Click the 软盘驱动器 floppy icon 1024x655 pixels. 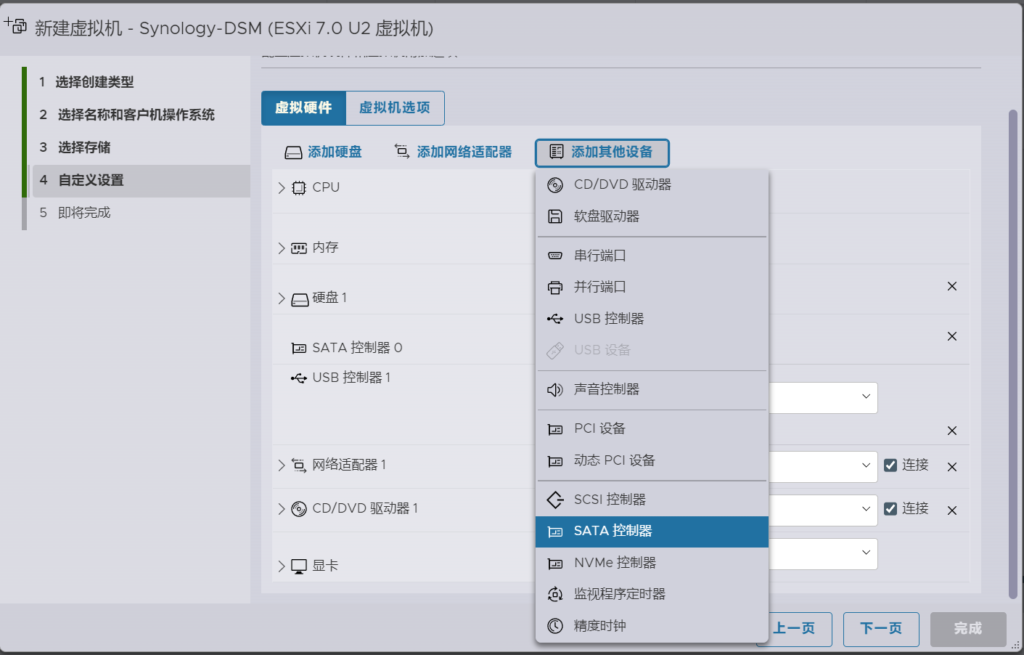[554, 216]
